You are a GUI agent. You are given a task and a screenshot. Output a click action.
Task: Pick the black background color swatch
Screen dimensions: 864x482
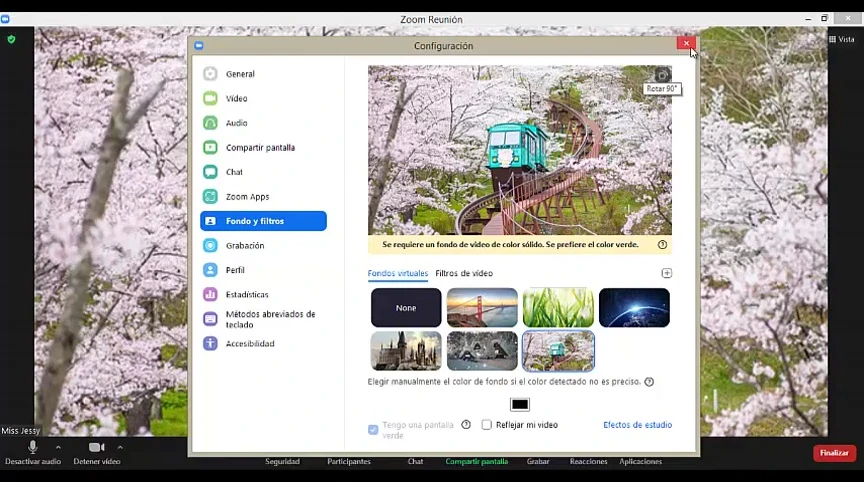pyautogui.click(x=520, y=404)
